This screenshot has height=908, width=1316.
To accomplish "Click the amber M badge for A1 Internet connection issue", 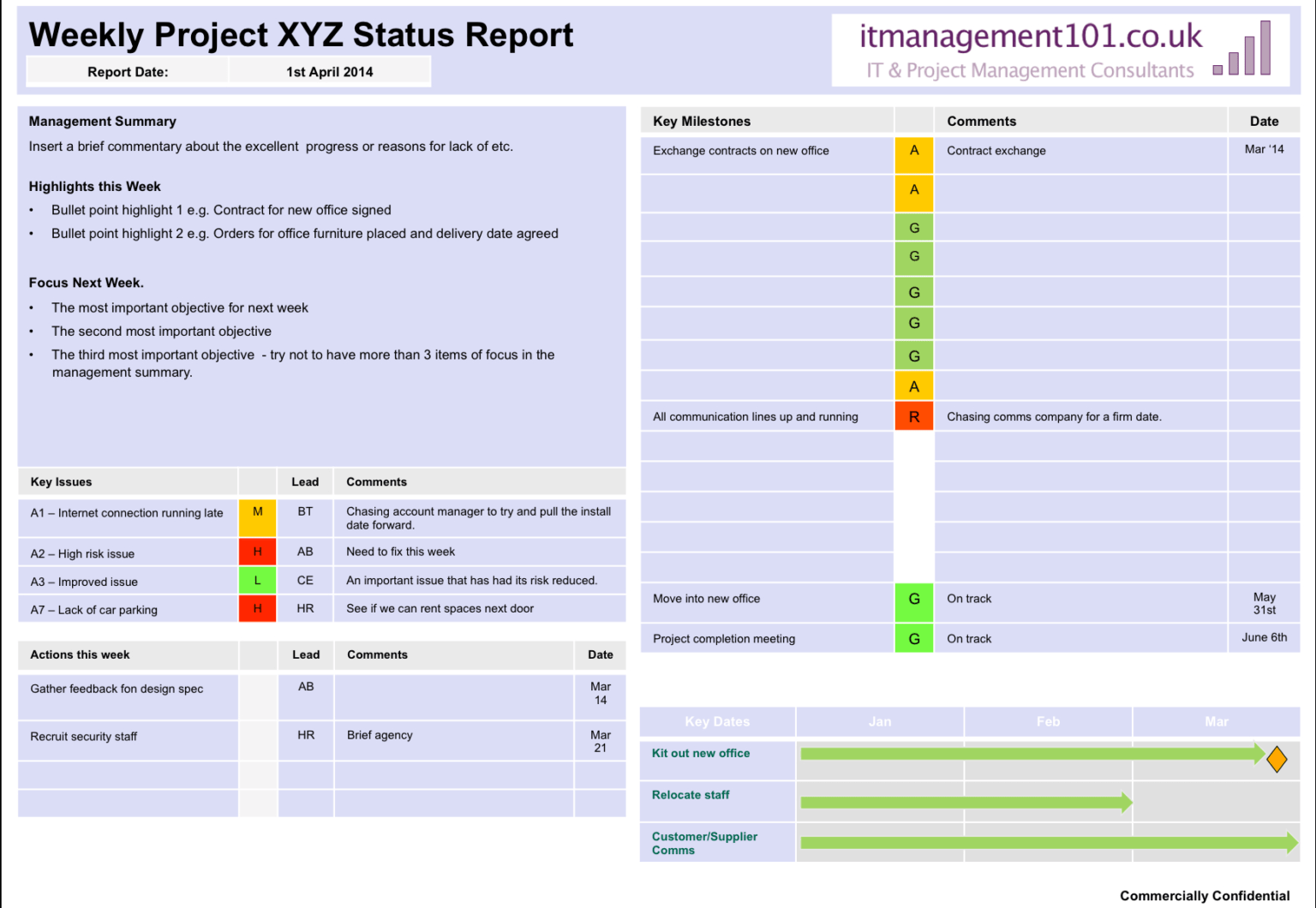I will click(x=257, y=511).
